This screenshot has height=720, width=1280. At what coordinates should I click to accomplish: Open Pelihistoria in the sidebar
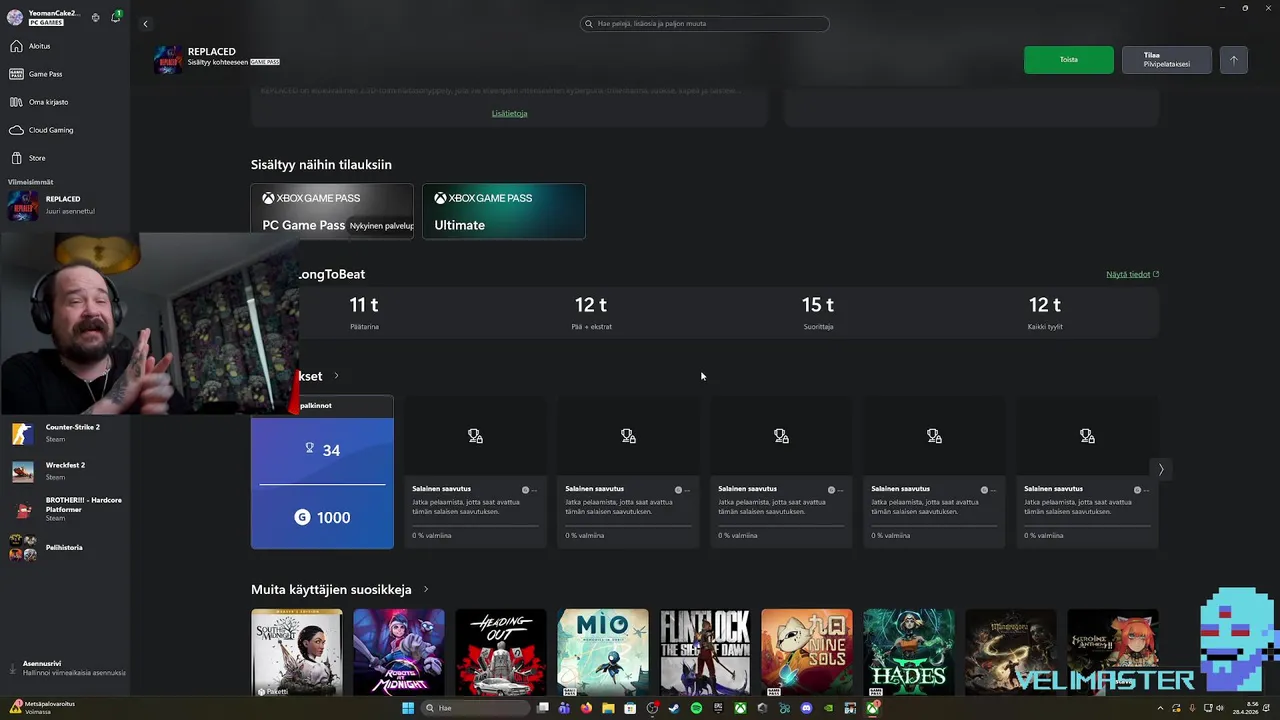[65, 548]
